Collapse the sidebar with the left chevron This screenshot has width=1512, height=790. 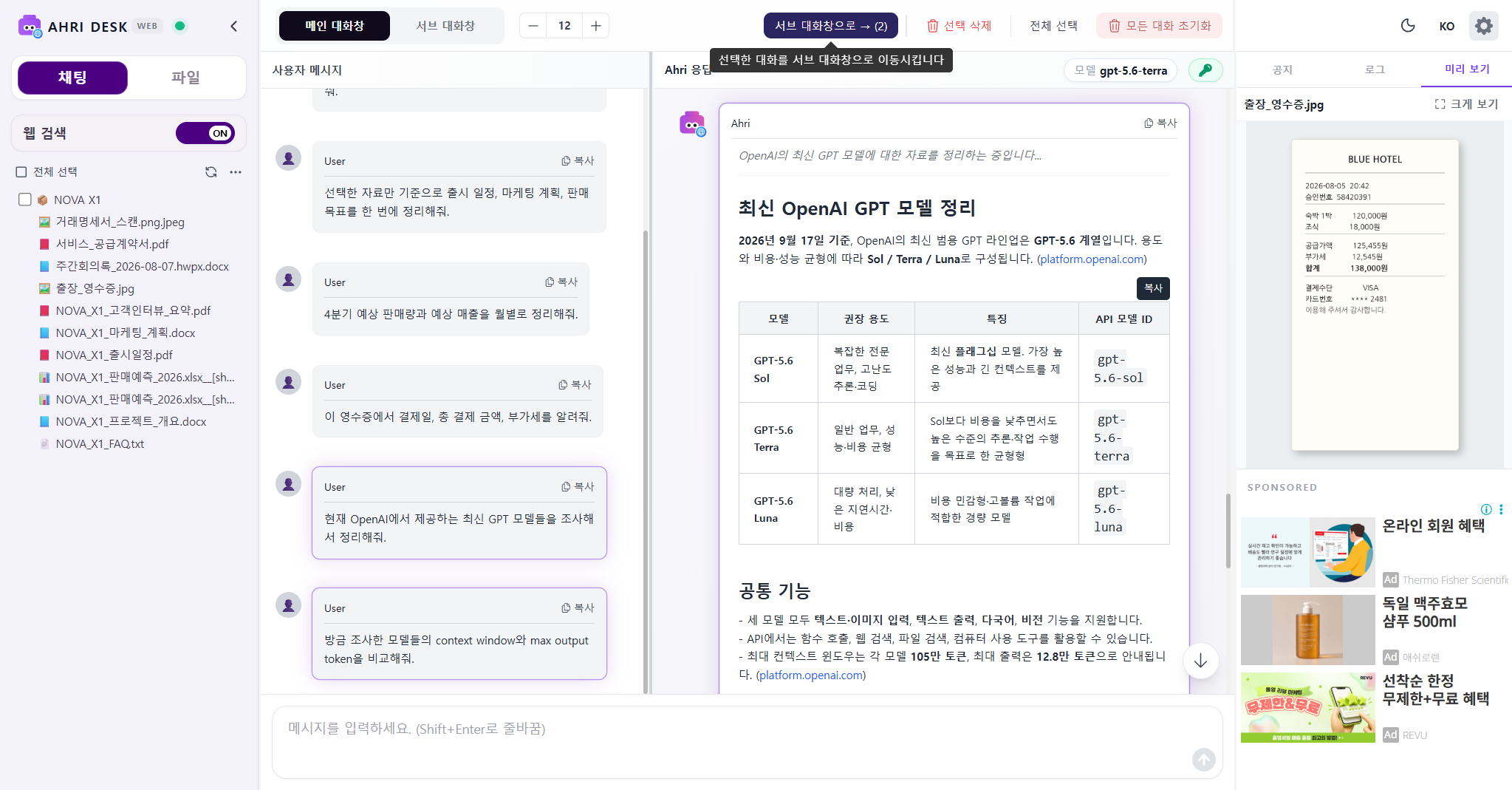coord(233,27)
